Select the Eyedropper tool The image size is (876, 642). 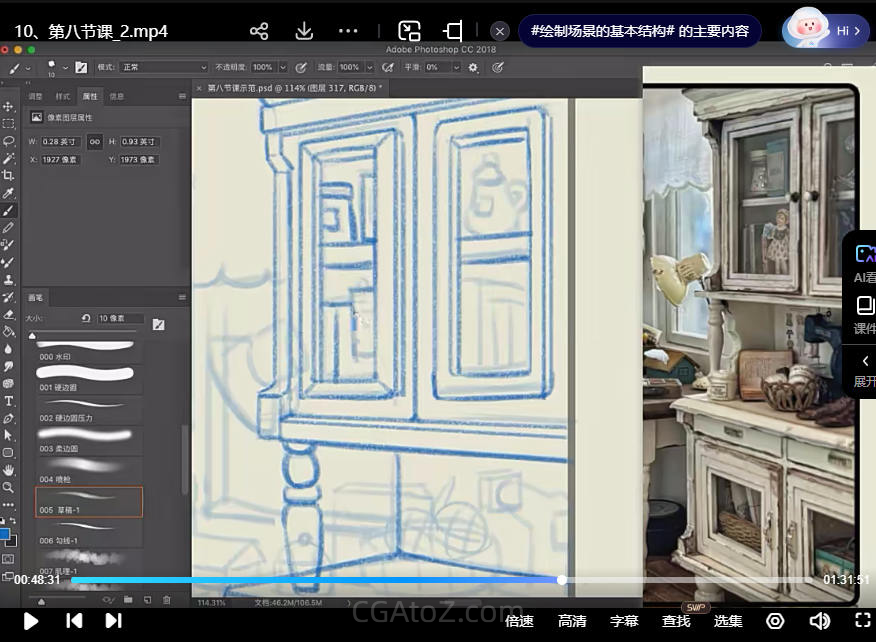8,193
